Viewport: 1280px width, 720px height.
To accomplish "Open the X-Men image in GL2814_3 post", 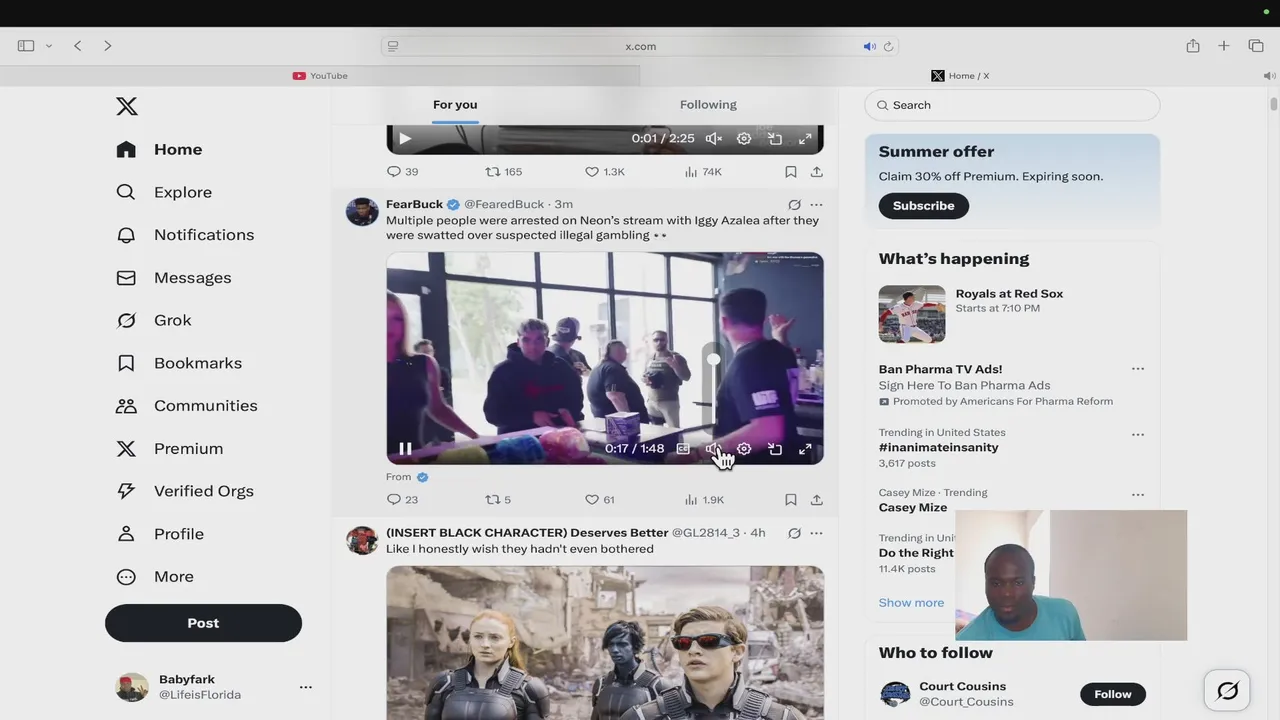I will [x=605, y=643].
